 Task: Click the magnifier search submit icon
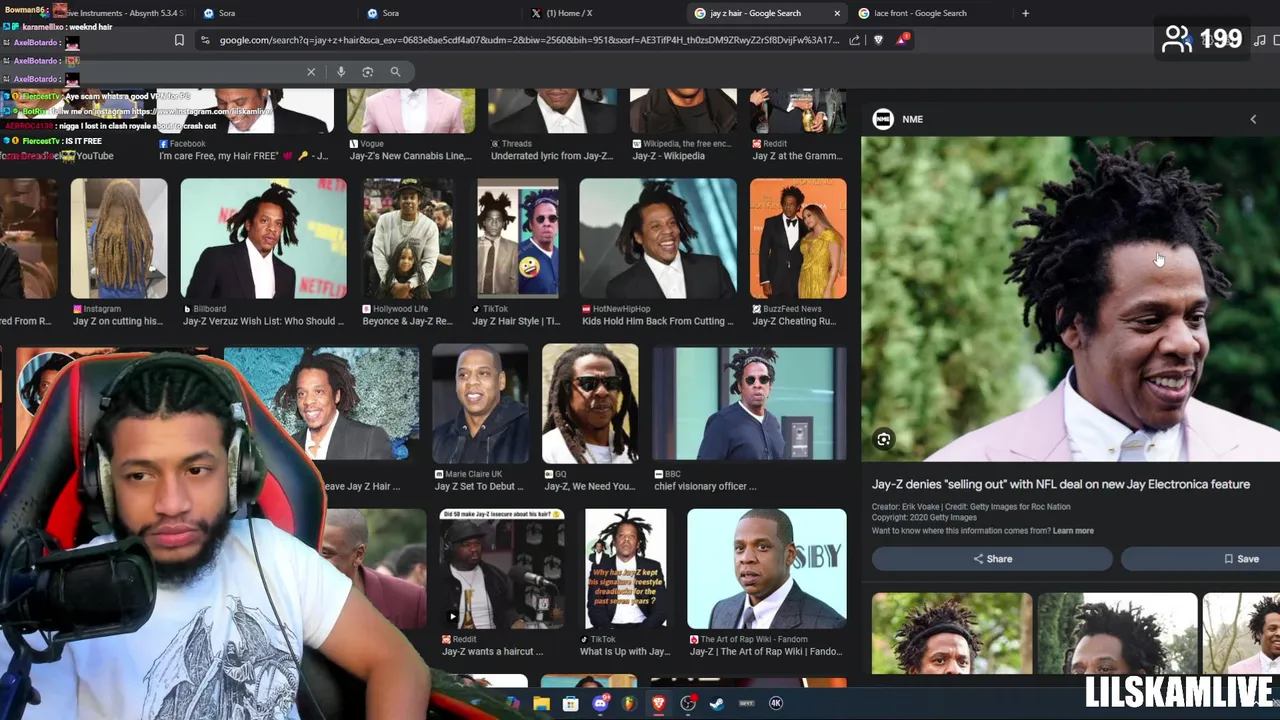[x=395, y=72]
